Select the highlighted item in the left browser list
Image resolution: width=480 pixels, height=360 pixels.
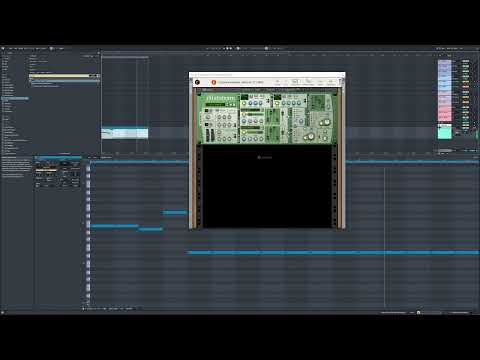tap(16, 98)
